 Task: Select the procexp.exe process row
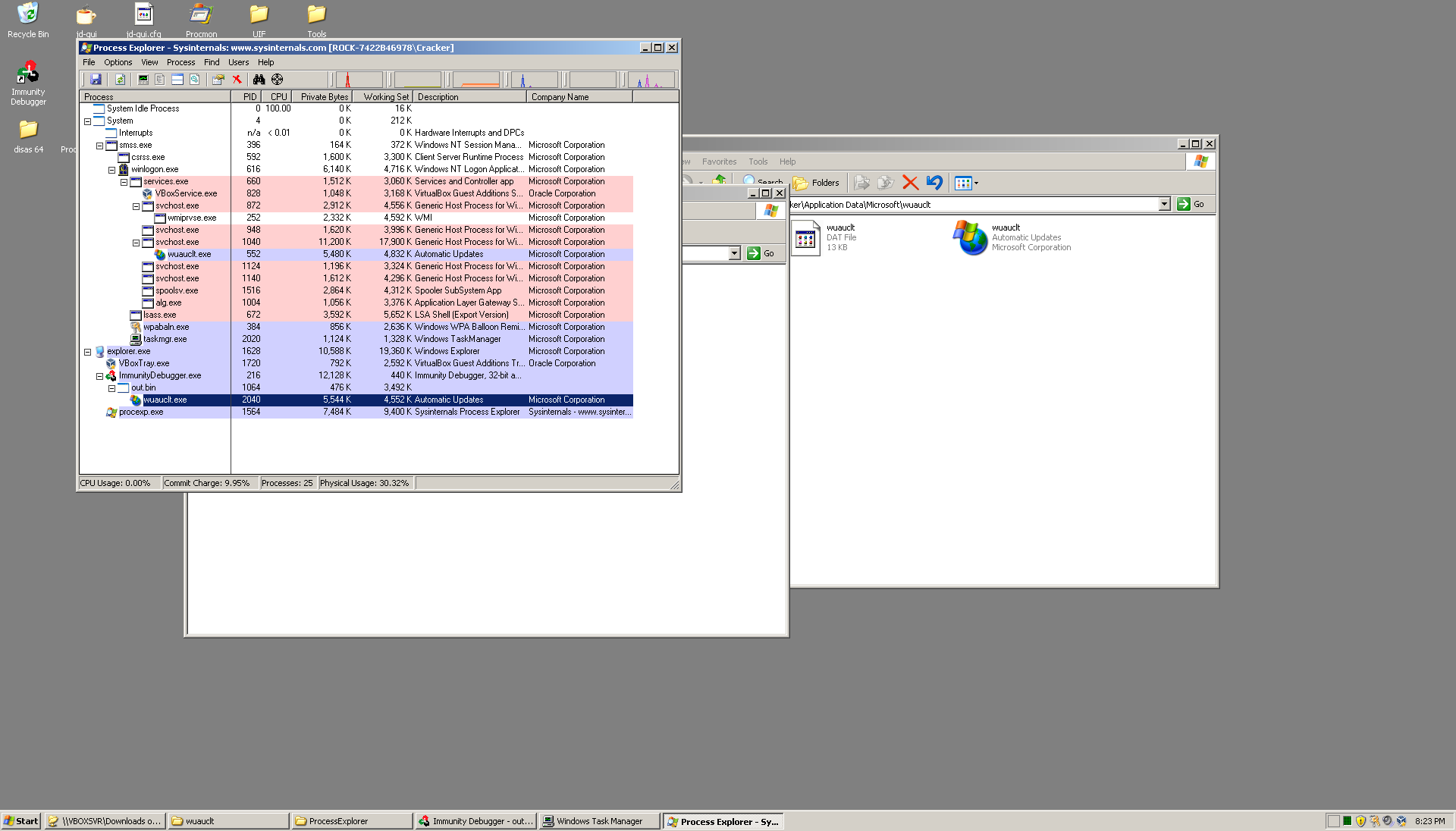[356, 412]
